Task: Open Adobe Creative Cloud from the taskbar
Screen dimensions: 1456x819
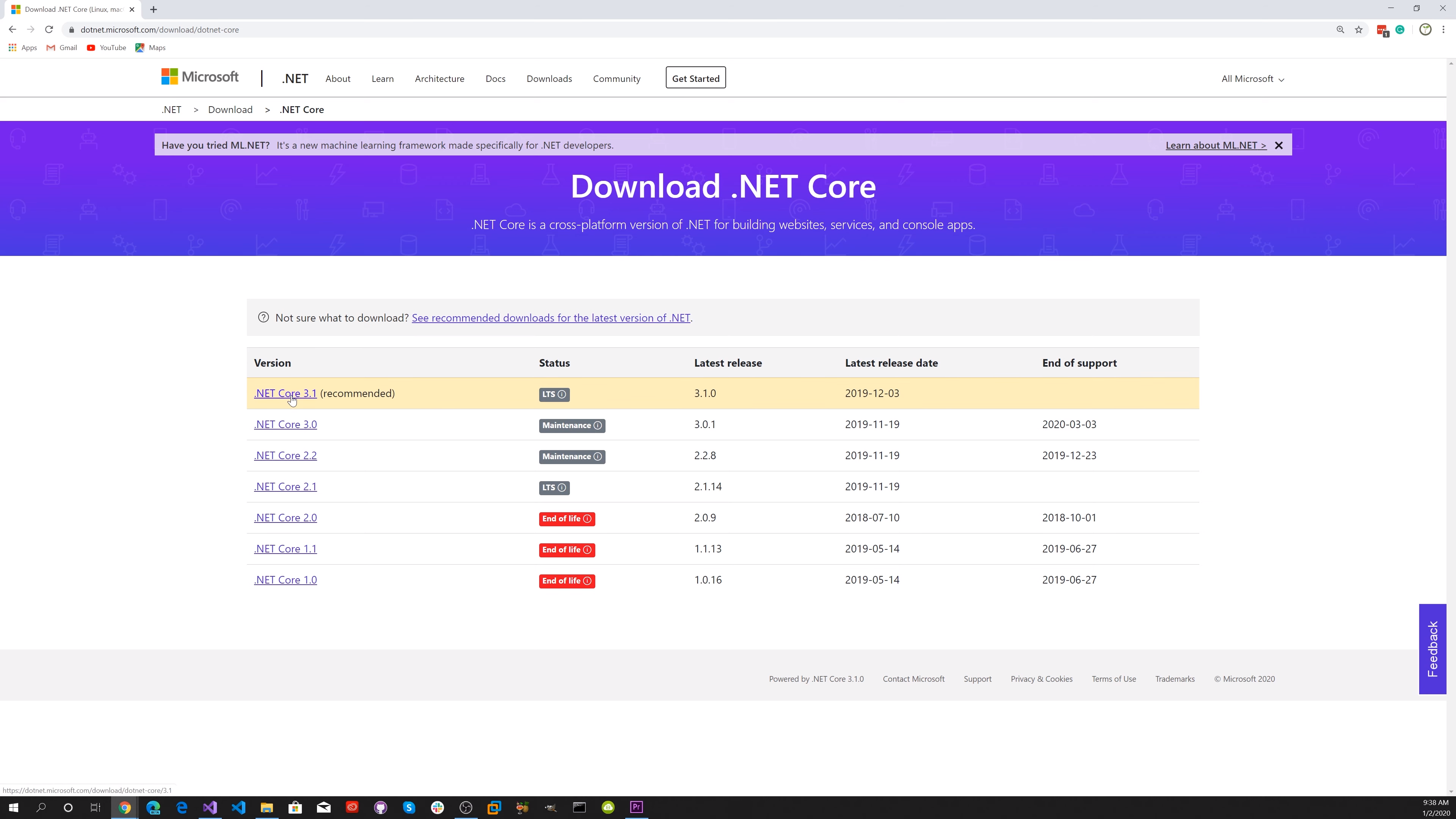Action: click(352, 807)
